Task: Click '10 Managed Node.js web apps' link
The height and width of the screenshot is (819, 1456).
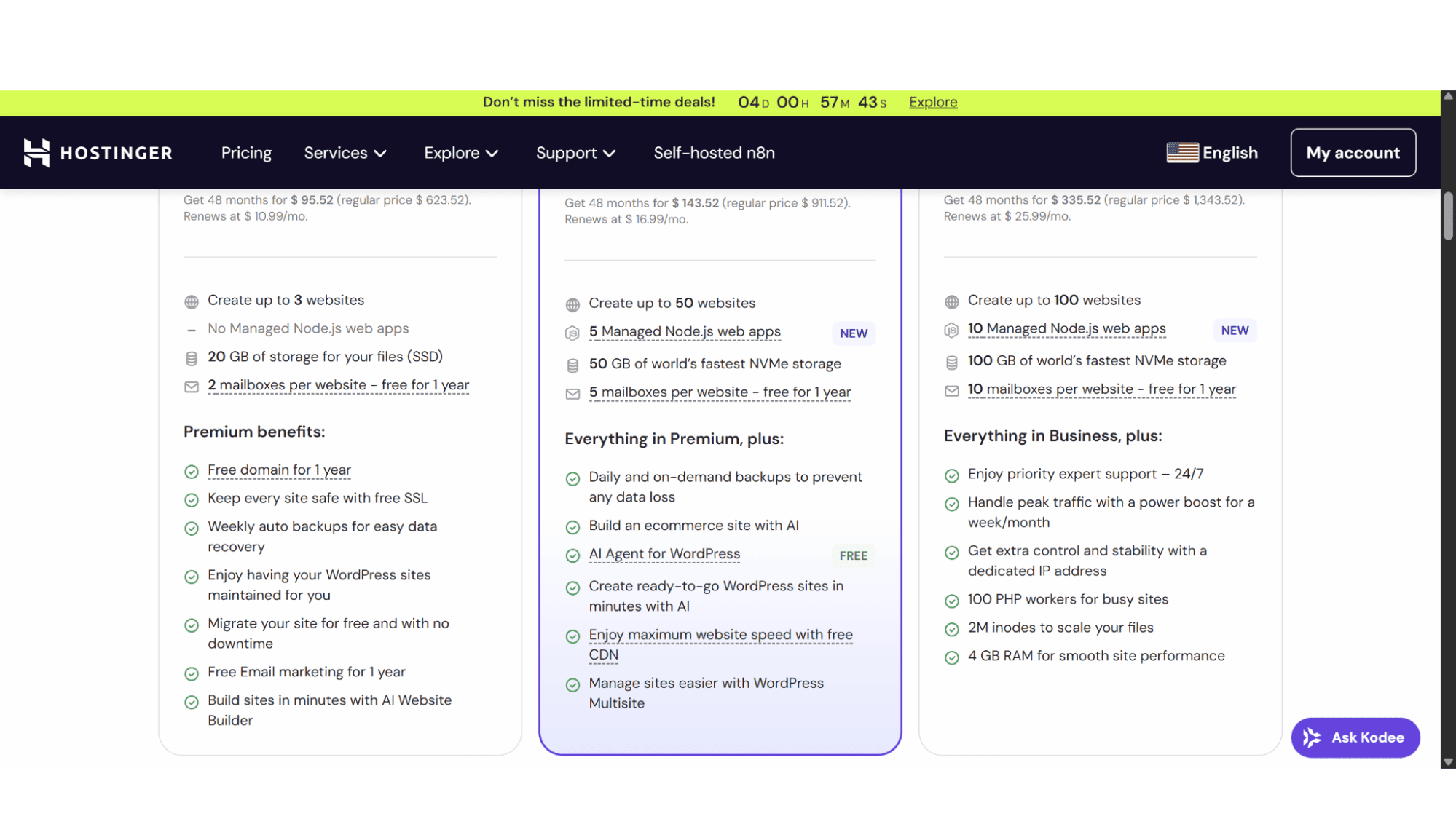Action: click(1066, 329)
